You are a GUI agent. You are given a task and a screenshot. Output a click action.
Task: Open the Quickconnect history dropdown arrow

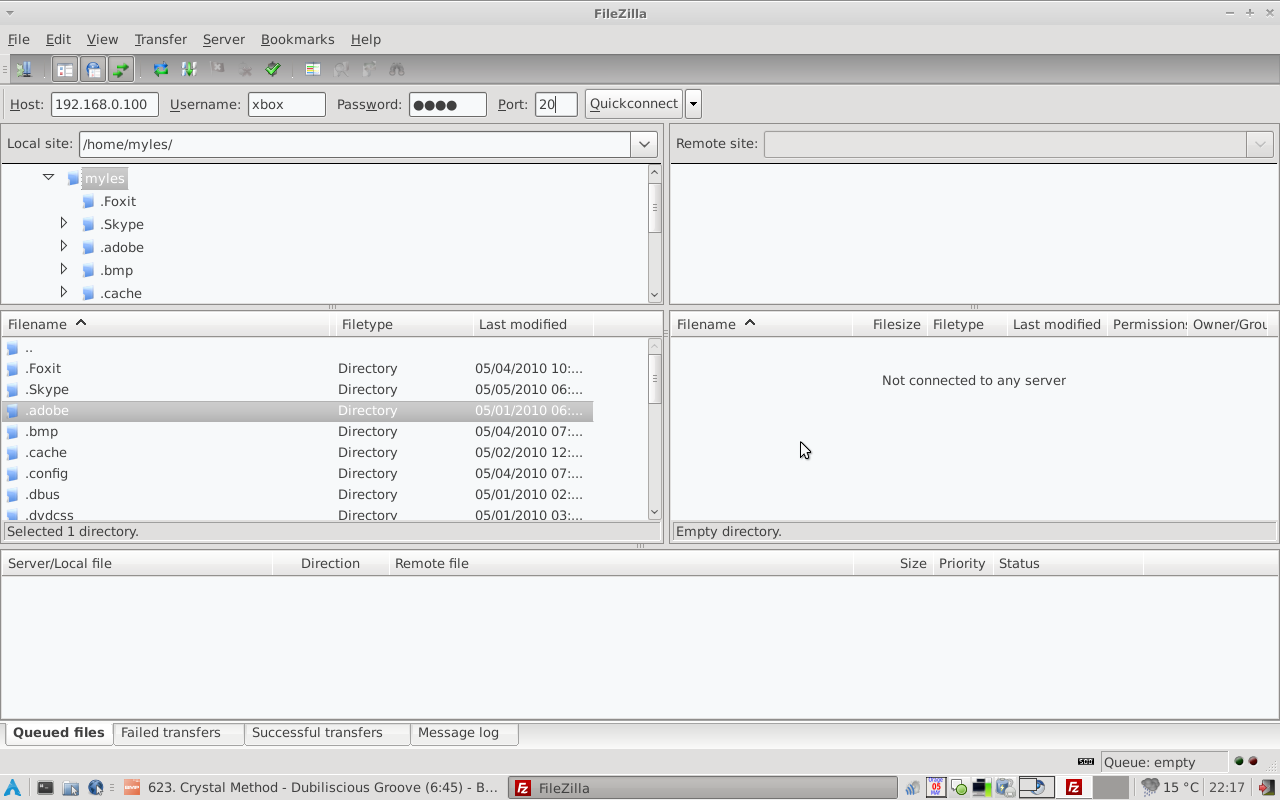click(693, 103)
